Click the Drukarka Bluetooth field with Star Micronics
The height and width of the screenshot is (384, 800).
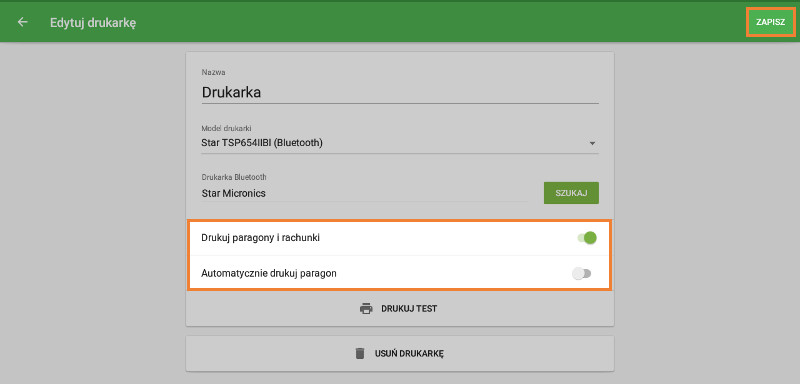click(x=364, y=194)
